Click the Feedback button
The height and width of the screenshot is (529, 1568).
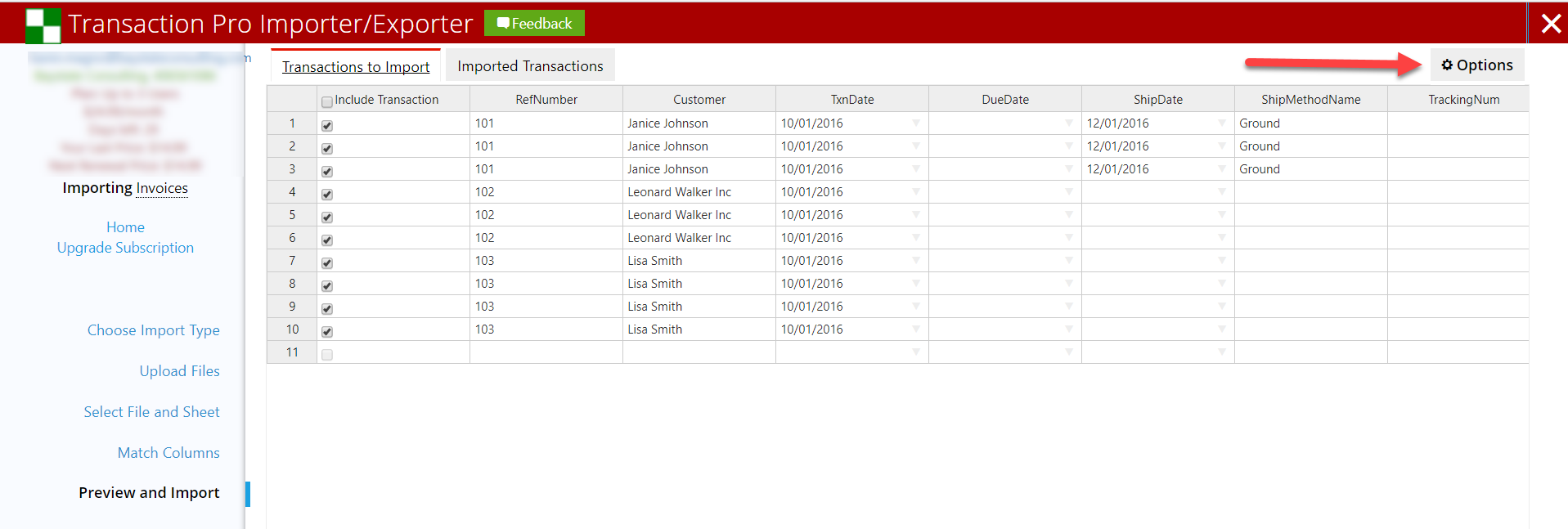pyautogui.click(x=534, y=24)
